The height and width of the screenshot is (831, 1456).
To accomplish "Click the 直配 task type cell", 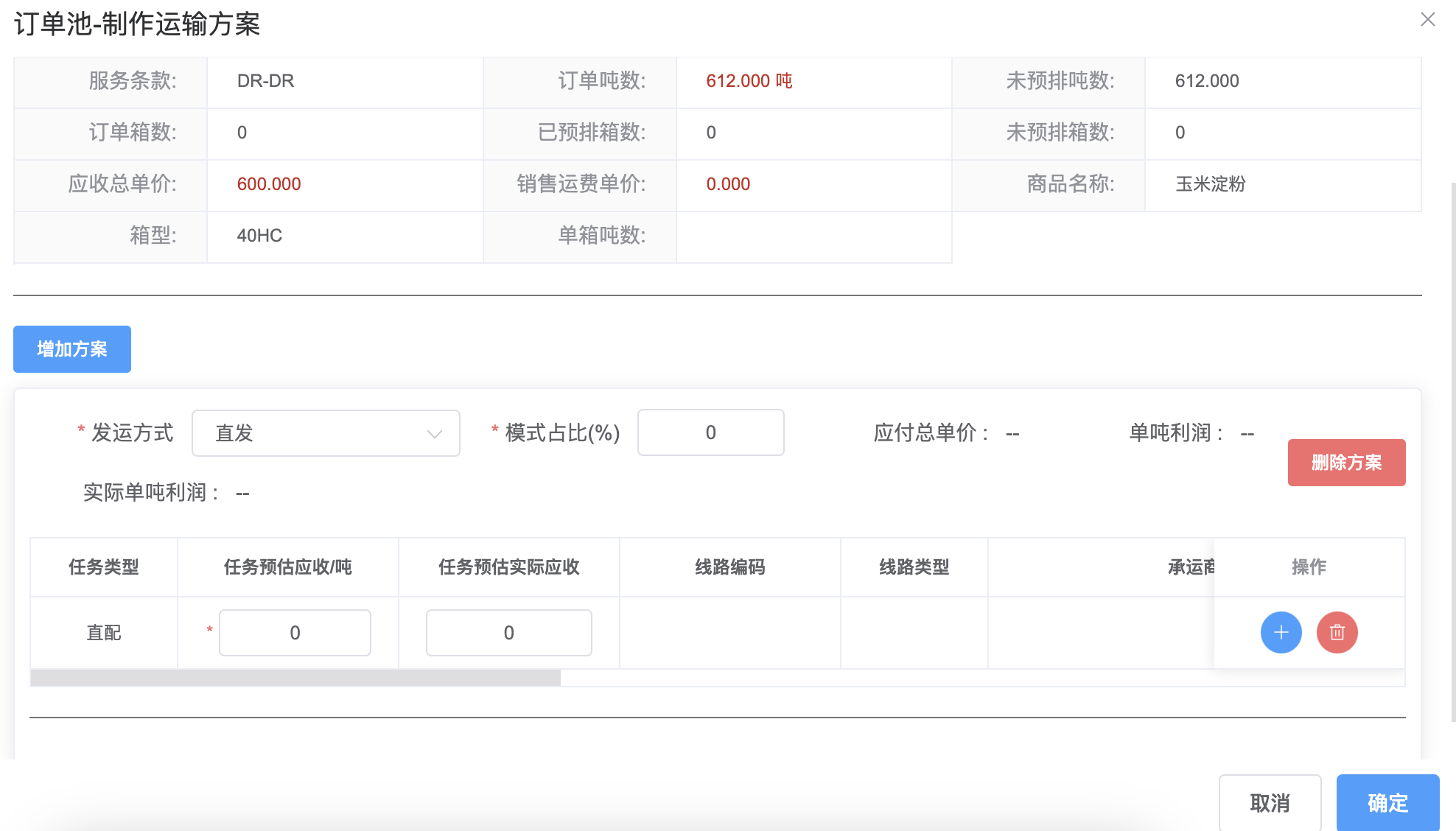I will pos(104,633).
